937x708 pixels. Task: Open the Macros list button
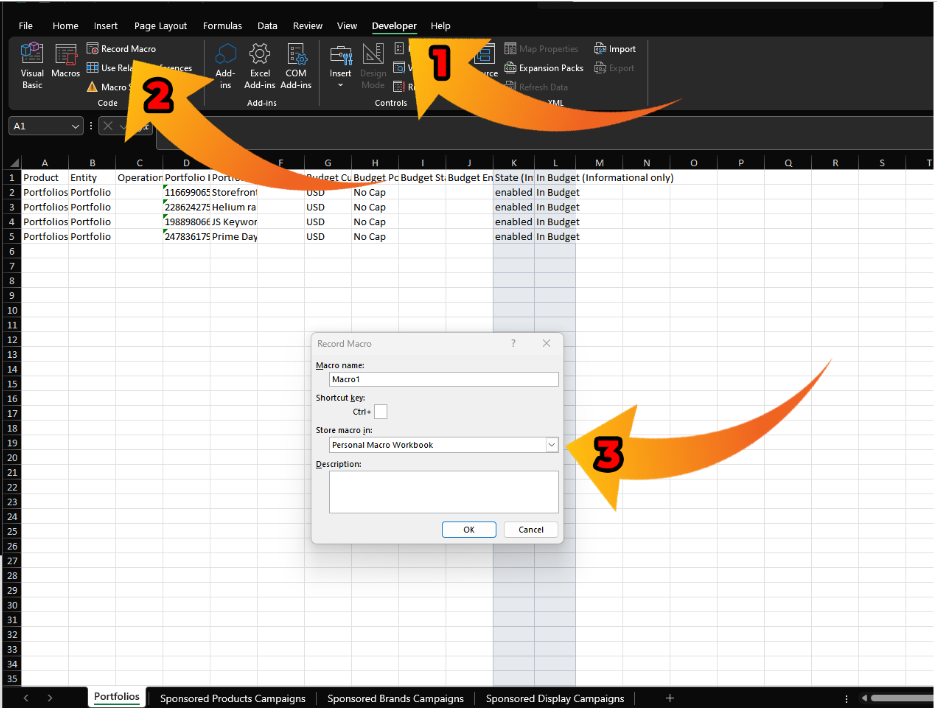(x=65, y=61)
